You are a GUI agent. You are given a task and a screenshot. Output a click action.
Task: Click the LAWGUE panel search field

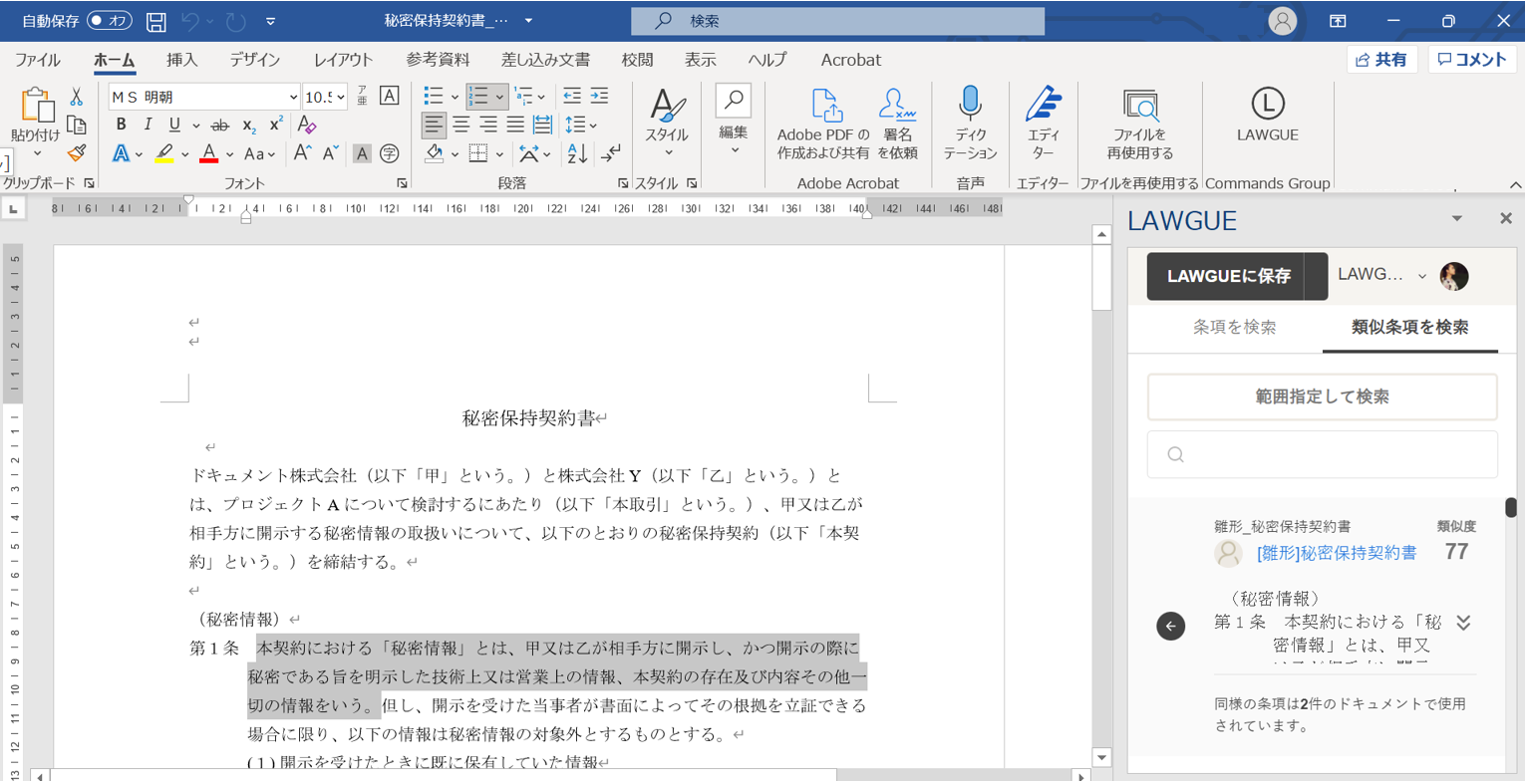point(1322,454)
